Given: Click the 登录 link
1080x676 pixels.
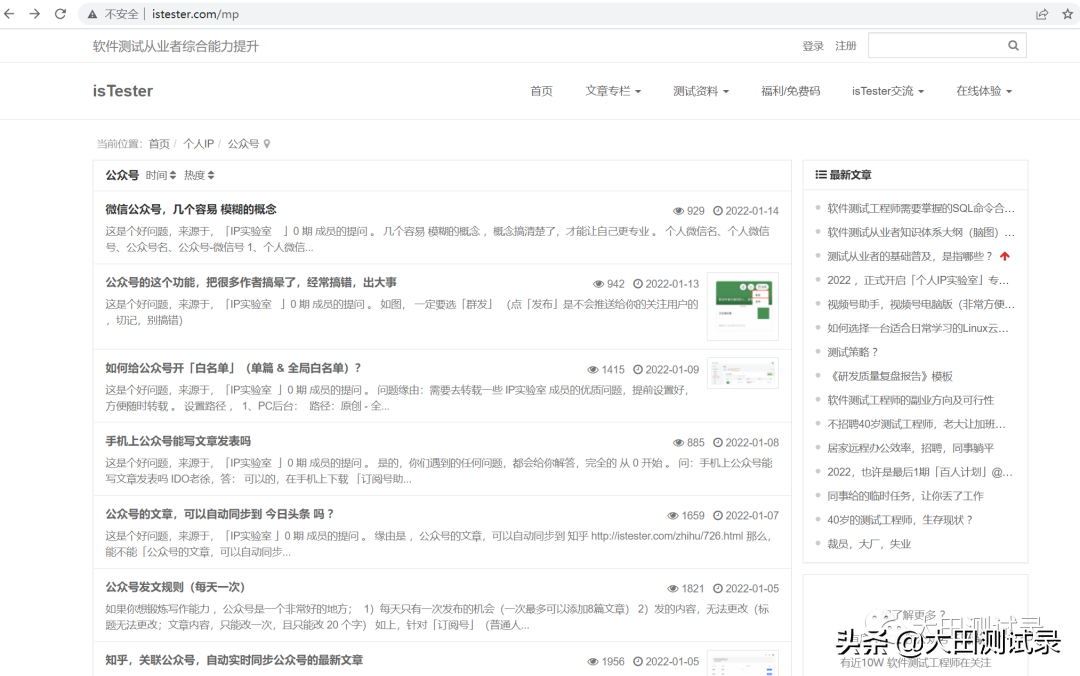Looking at the screenshot, I should [813, 46].
